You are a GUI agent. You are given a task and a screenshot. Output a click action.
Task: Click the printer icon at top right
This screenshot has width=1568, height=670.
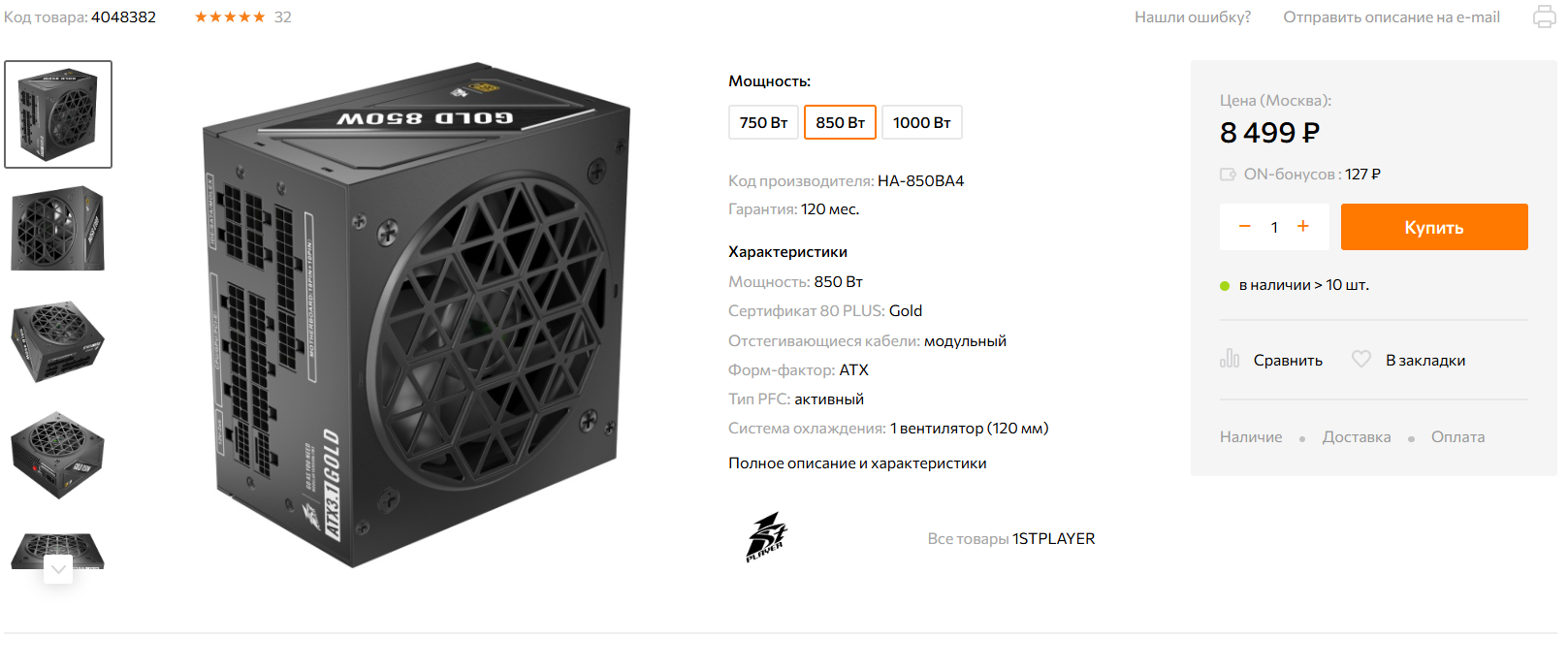pyautogui.click(x=1544, y=16)
